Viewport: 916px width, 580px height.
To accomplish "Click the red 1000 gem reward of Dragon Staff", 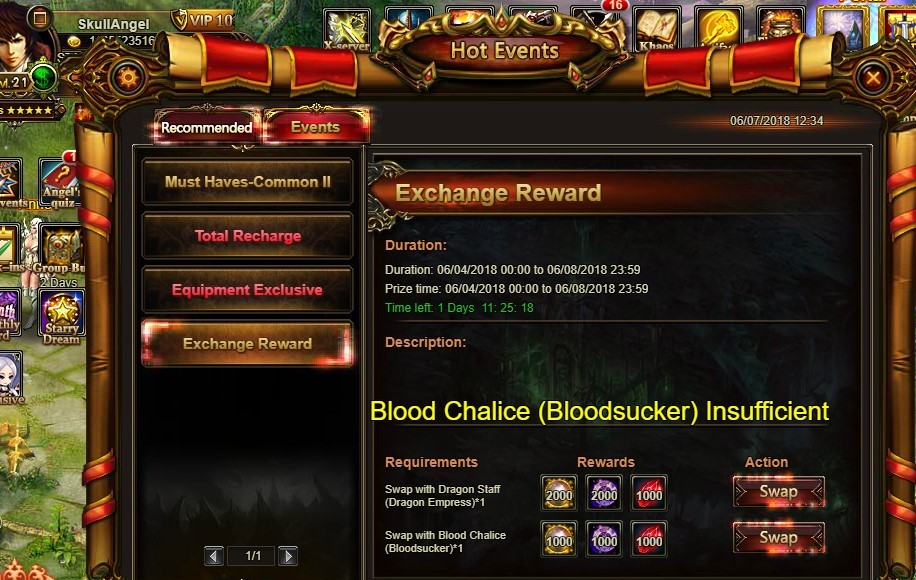I will coord(648,493).
